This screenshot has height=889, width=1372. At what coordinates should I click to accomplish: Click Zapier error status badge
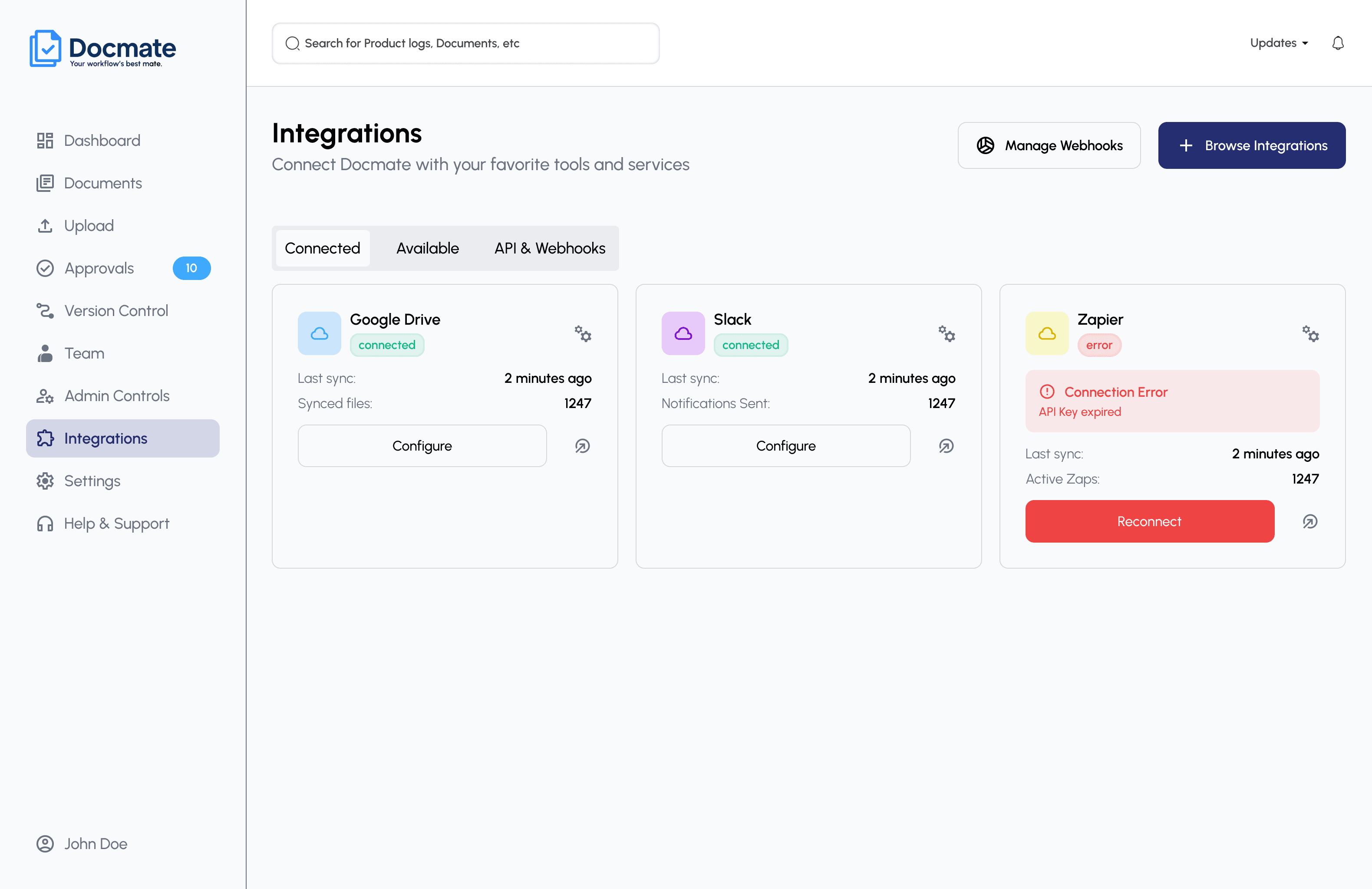1099,345
